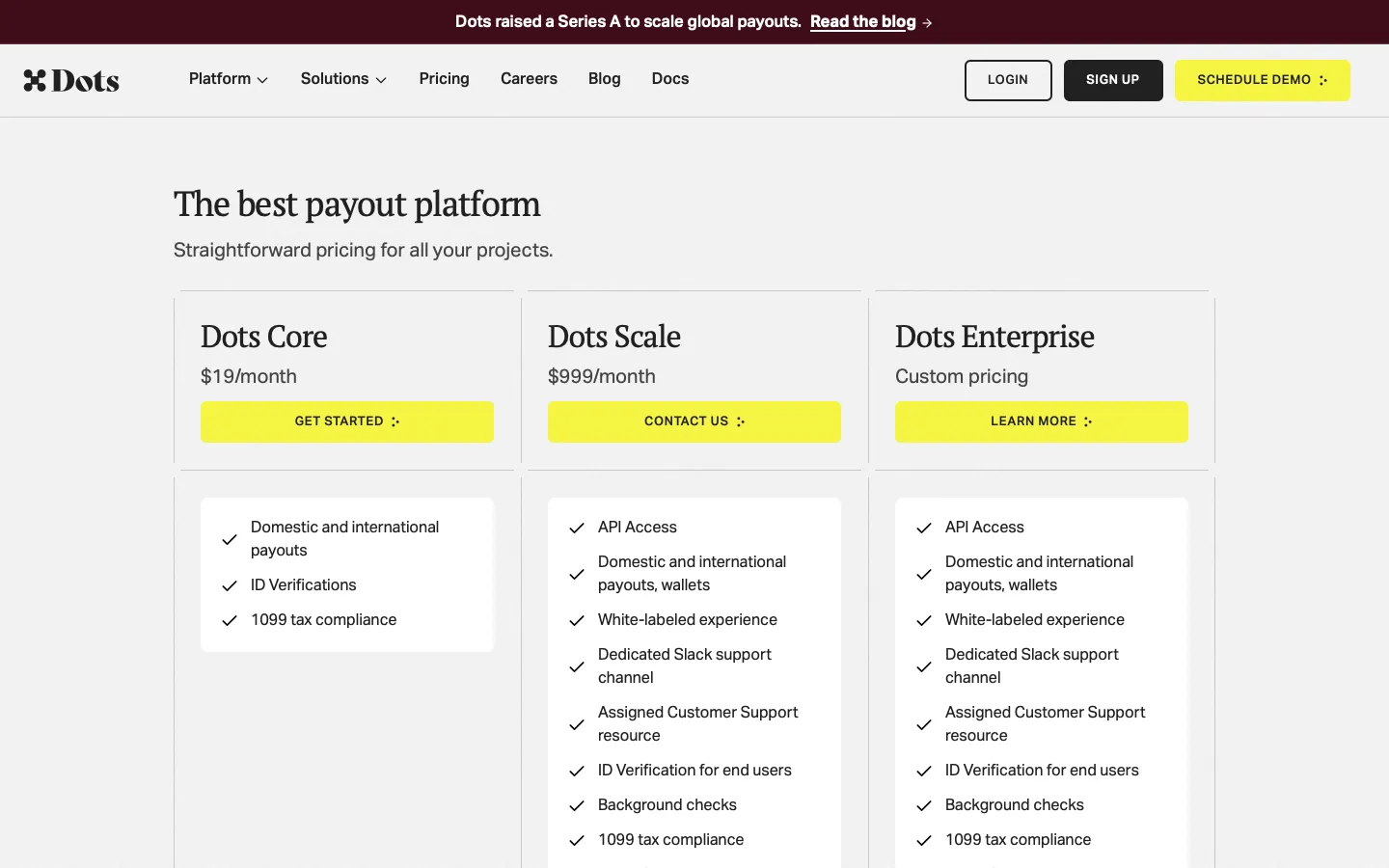
Task: Click checkmark beside Enterprise 'Domestic and international payouts, wallets'
Action: 924,574
